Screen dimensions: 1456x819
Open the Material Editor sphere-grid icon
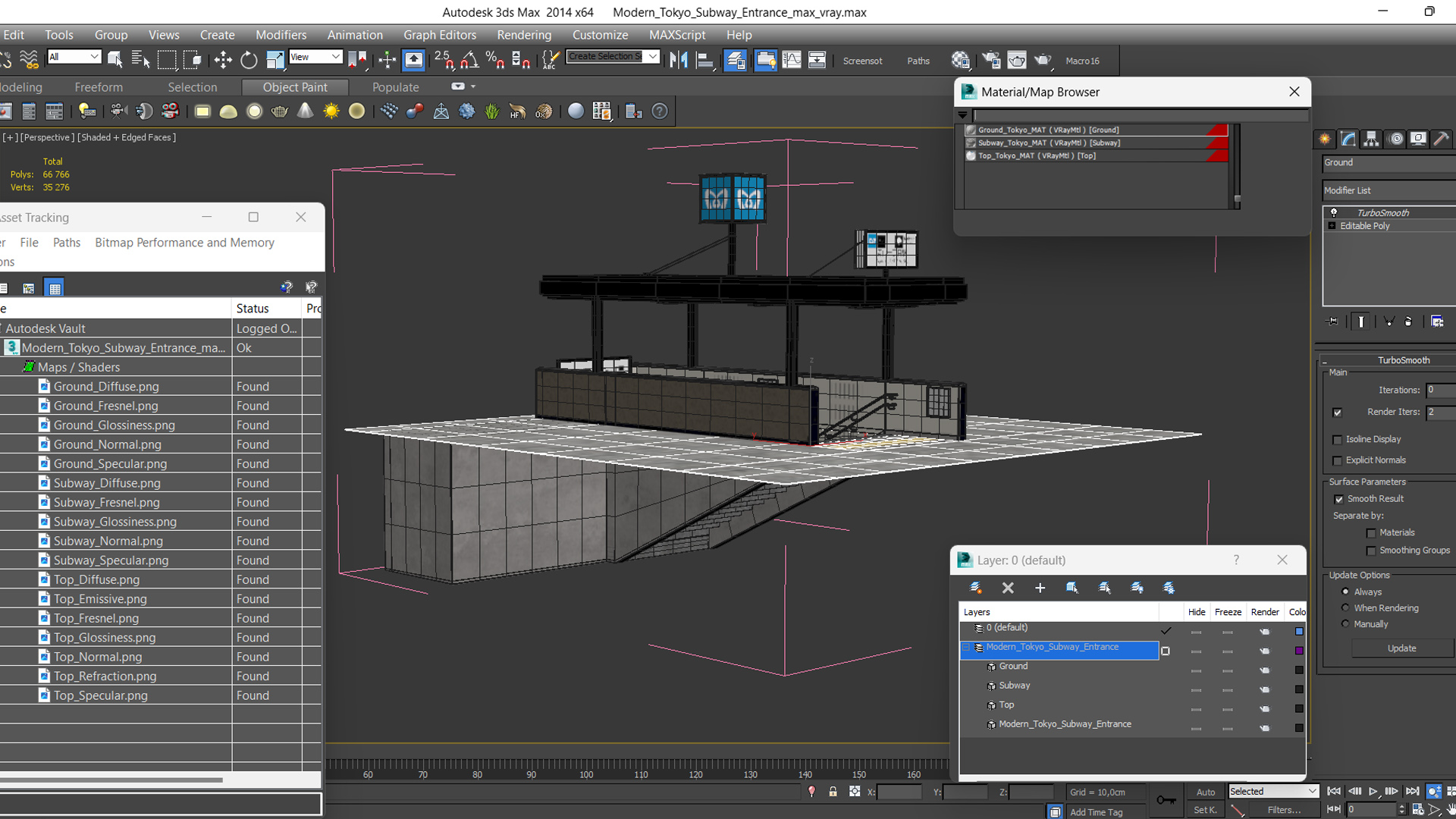coord(961,60)
